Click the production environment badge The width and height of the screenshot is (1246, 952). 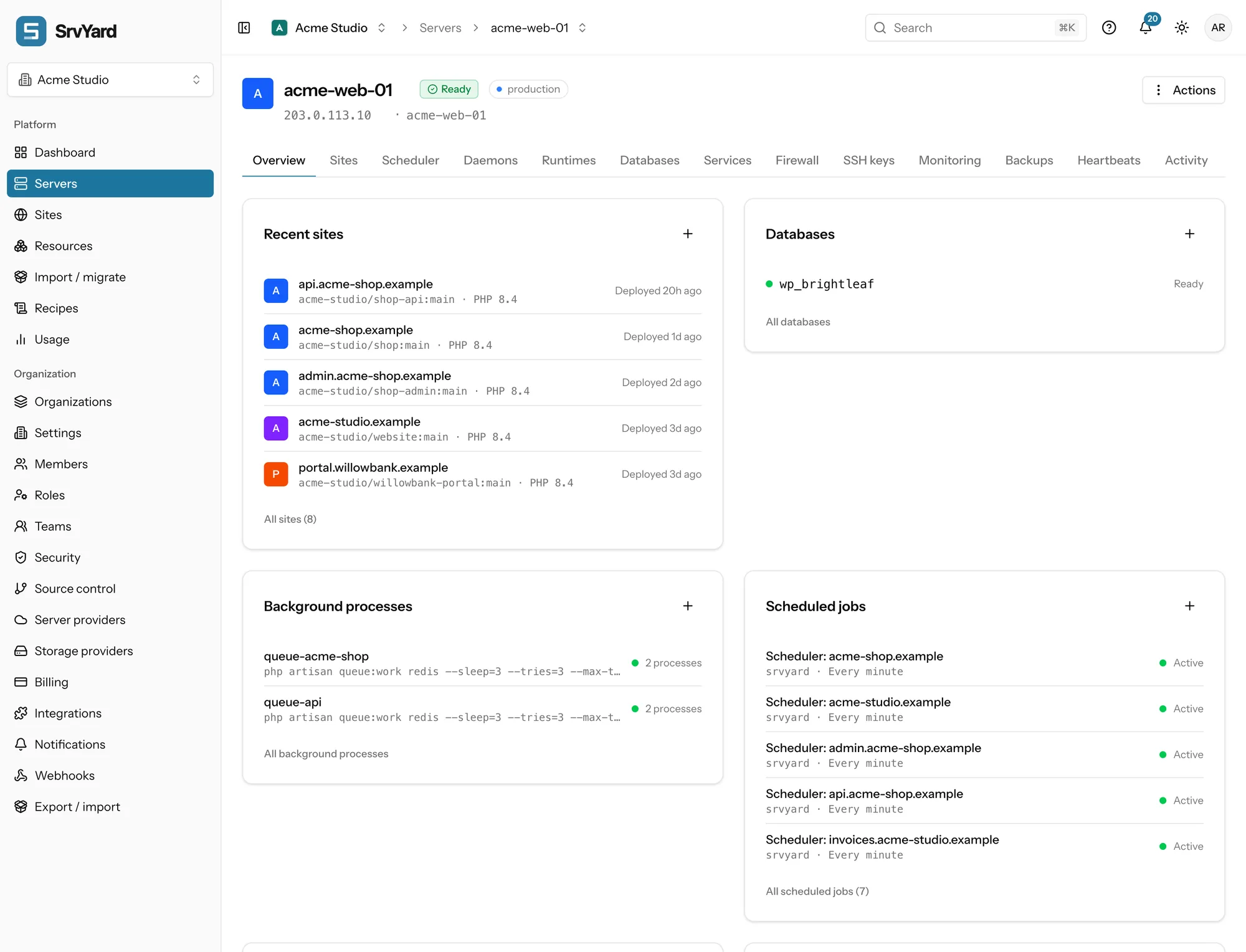coord(528,89)
